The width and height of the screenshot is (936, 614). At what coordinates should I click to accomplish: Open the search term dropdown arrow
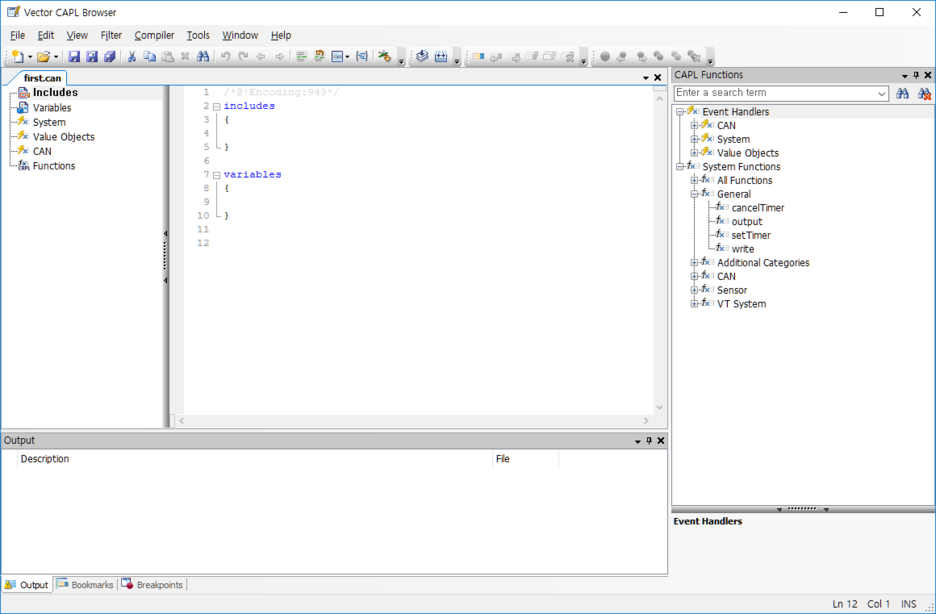[x=882, y=94]
